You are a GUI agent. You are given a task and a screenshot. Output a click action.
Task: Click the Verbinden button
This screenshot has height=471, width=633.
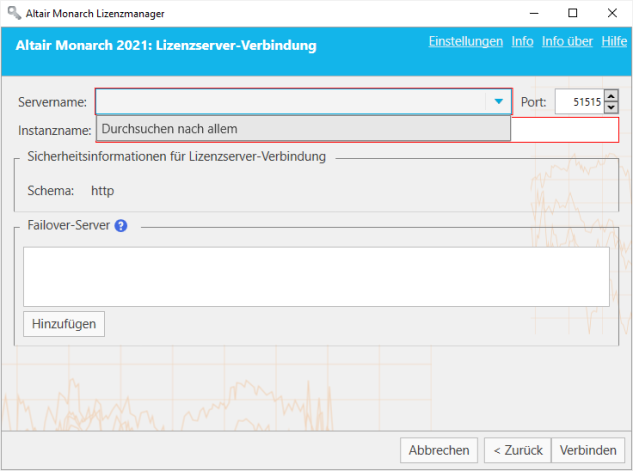tap(588, 450)
